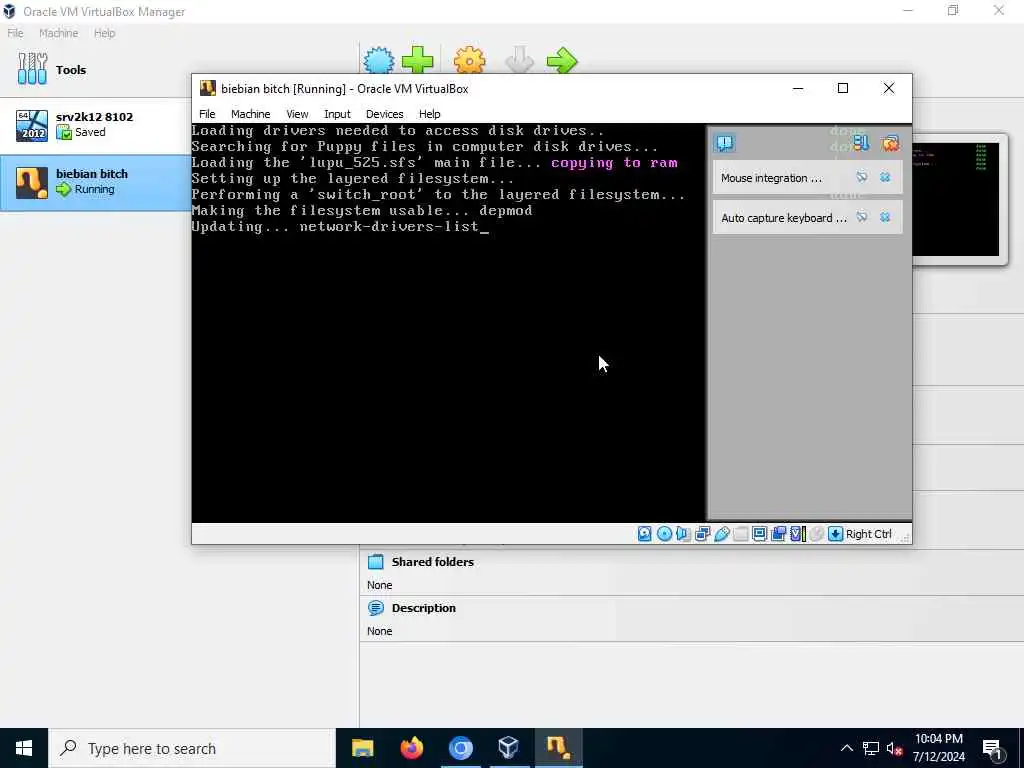Click the USB plug indicator in VM status bar

pyautogui.click(x=722, y=534)
